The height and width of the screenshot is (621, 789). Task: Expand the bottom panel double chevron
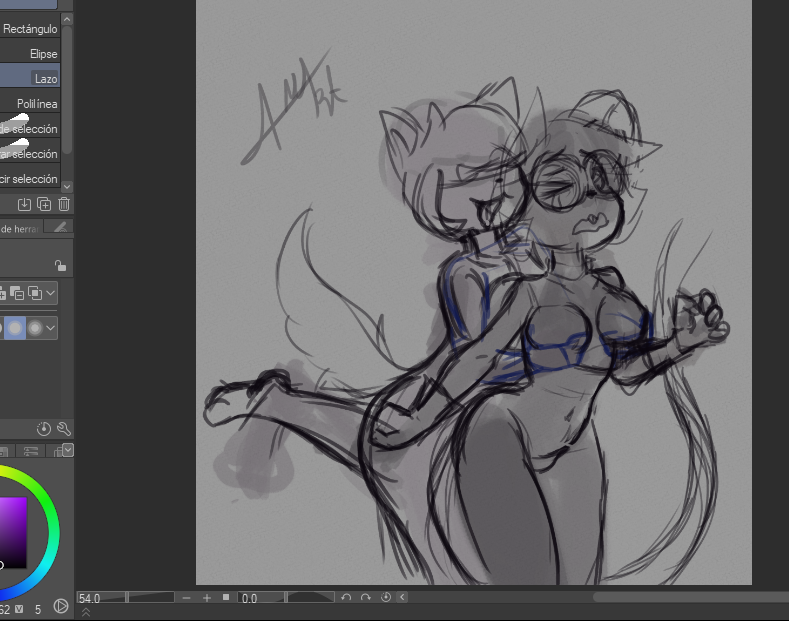[86, 612]
